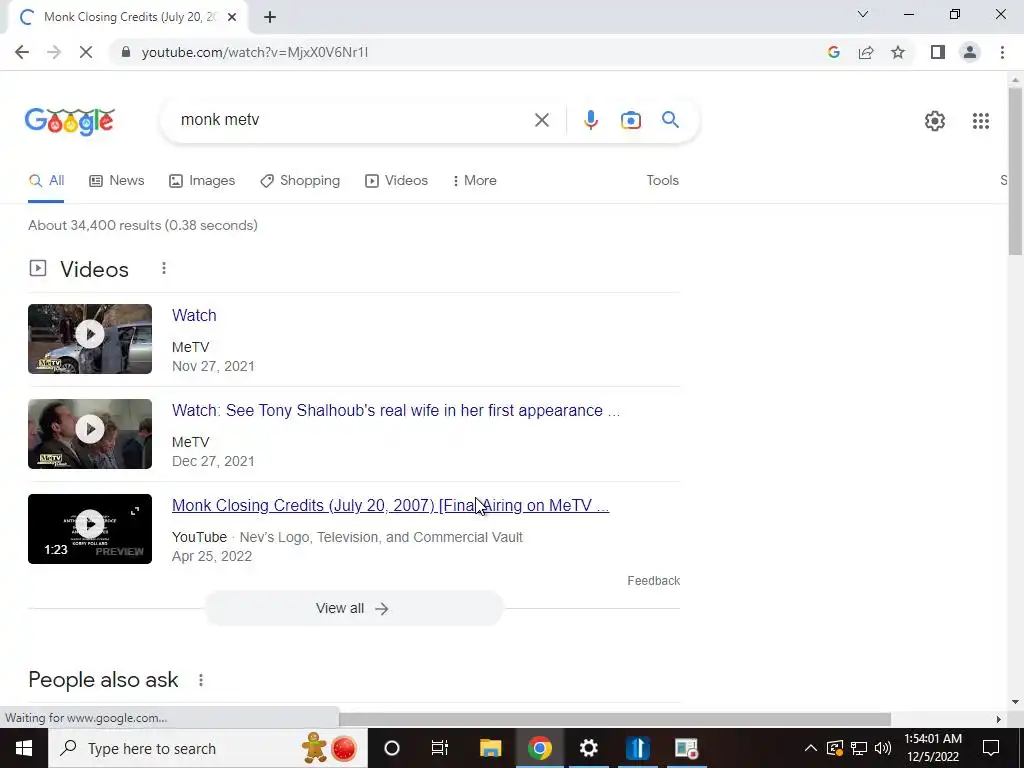This screenshot has height=768, width=1024.
Task: Click the Google holiday logo
Action: click(x=70, y=121)
